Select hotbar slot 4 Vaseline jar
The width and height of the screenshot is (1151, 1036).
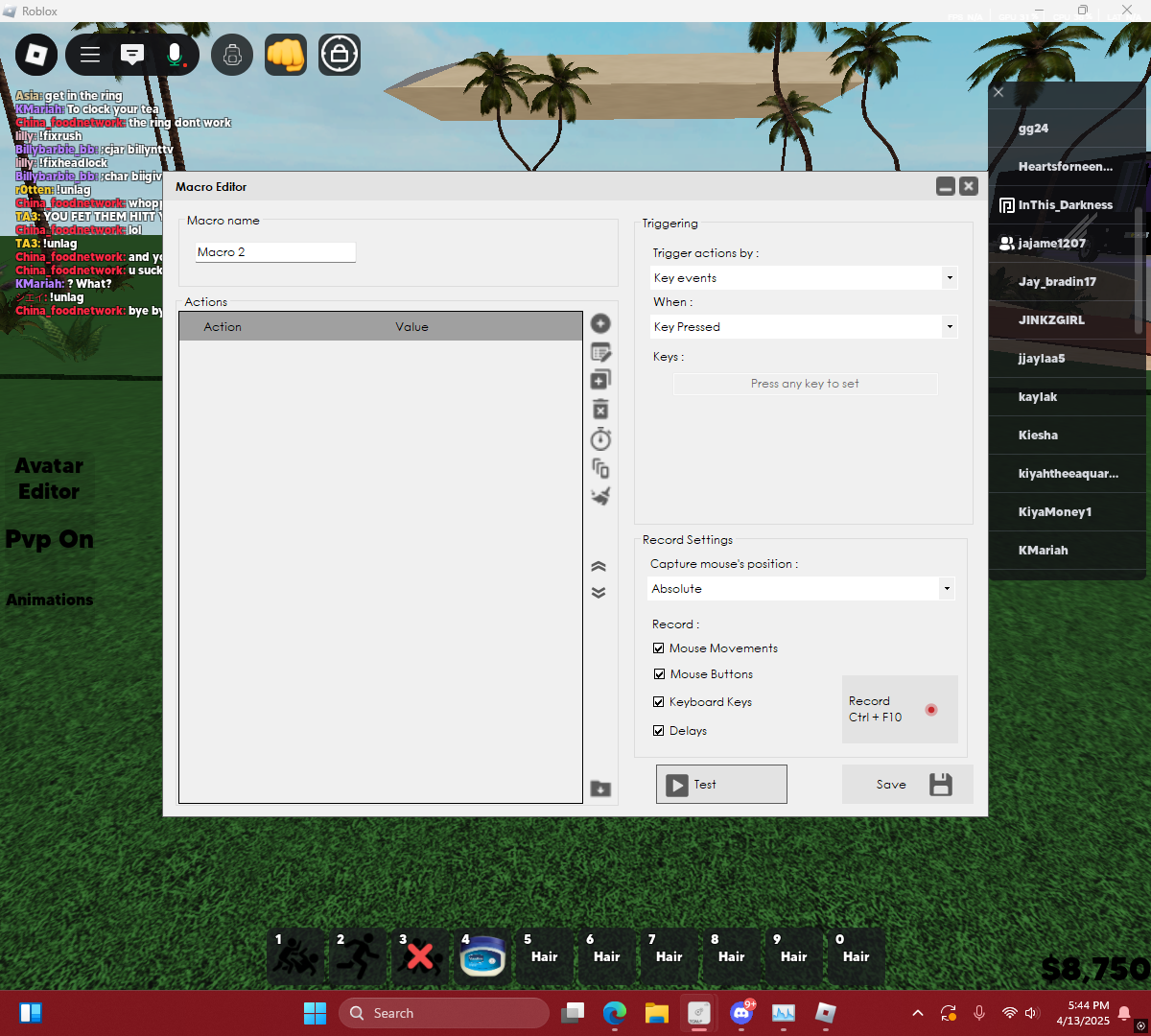pyautogui.click(x=482, y=956)
